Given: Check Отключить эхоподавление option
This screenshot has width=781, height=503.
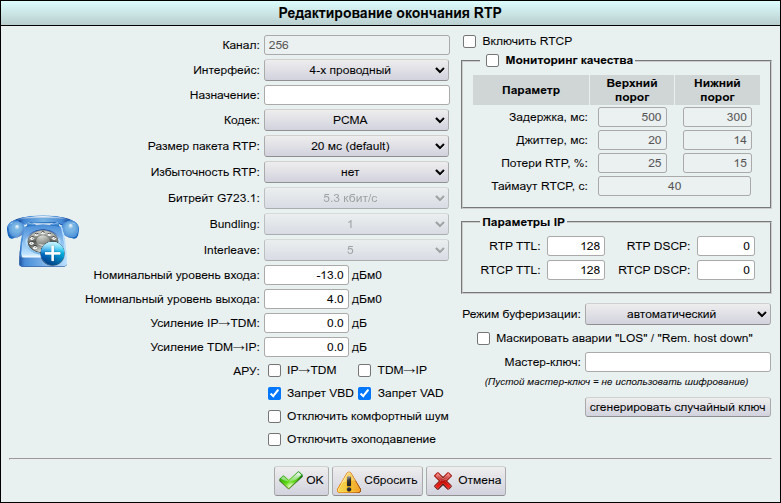Looking at the screenshot, I should (274, 439).
